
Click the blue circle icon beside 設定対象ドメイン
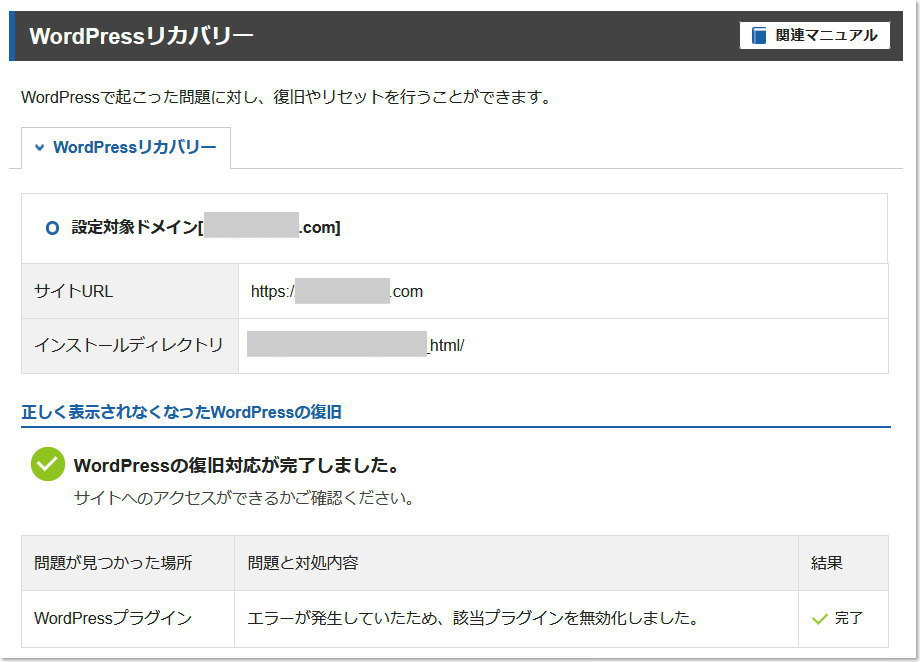pyautogui.click(x=53, y=228)
